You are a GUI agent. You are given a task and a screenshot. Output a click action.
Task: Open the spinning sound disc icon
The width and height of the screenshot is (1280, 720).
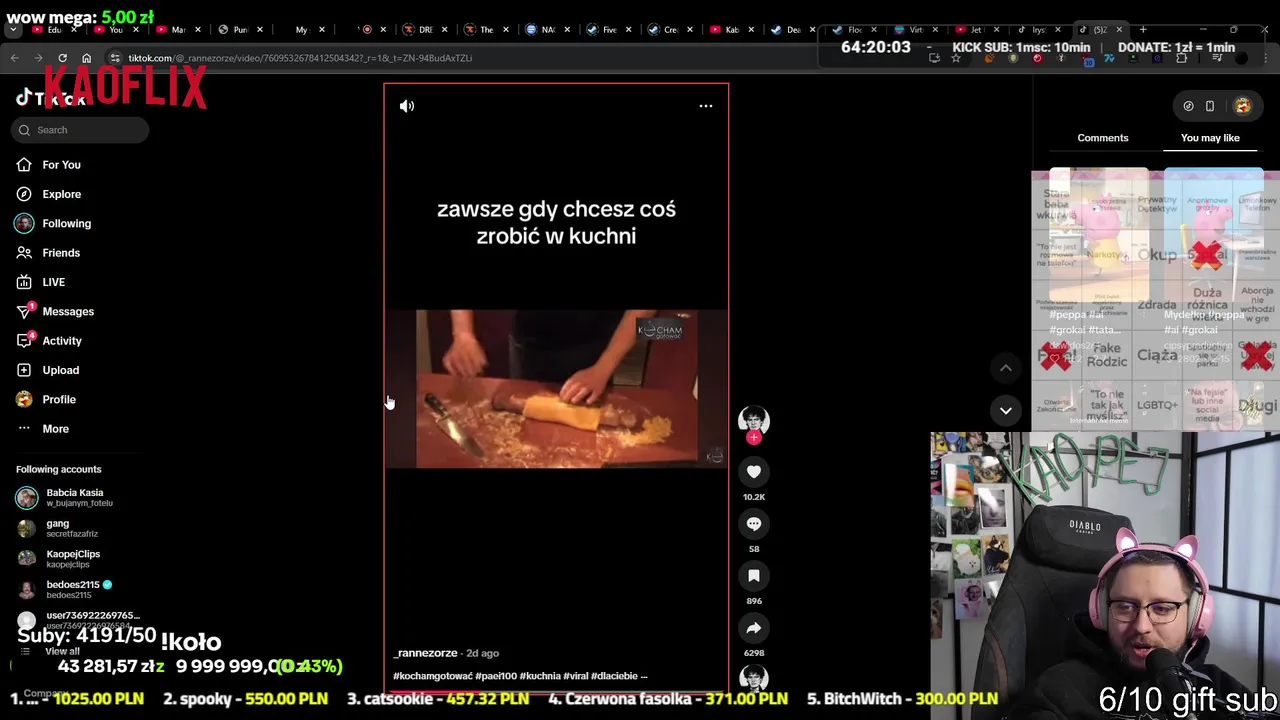pyautogui.click(x=754, y=678)
